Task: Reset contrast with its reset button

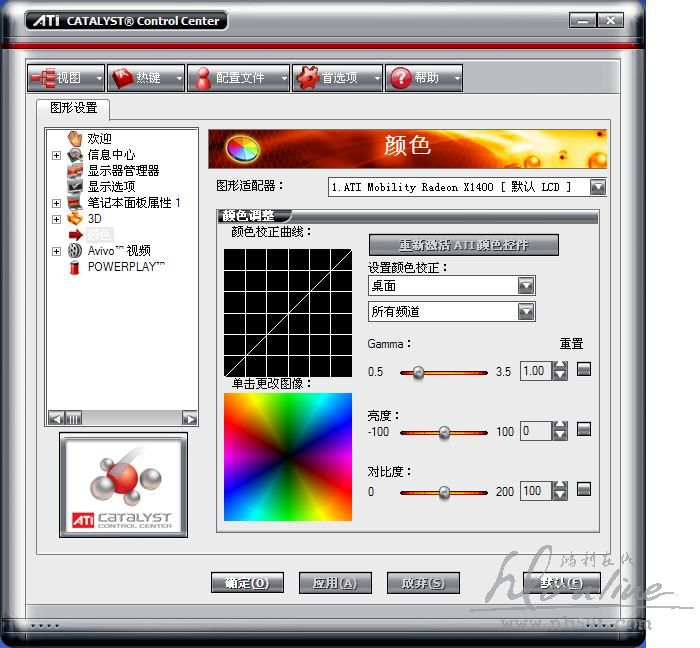Action: 584,489
